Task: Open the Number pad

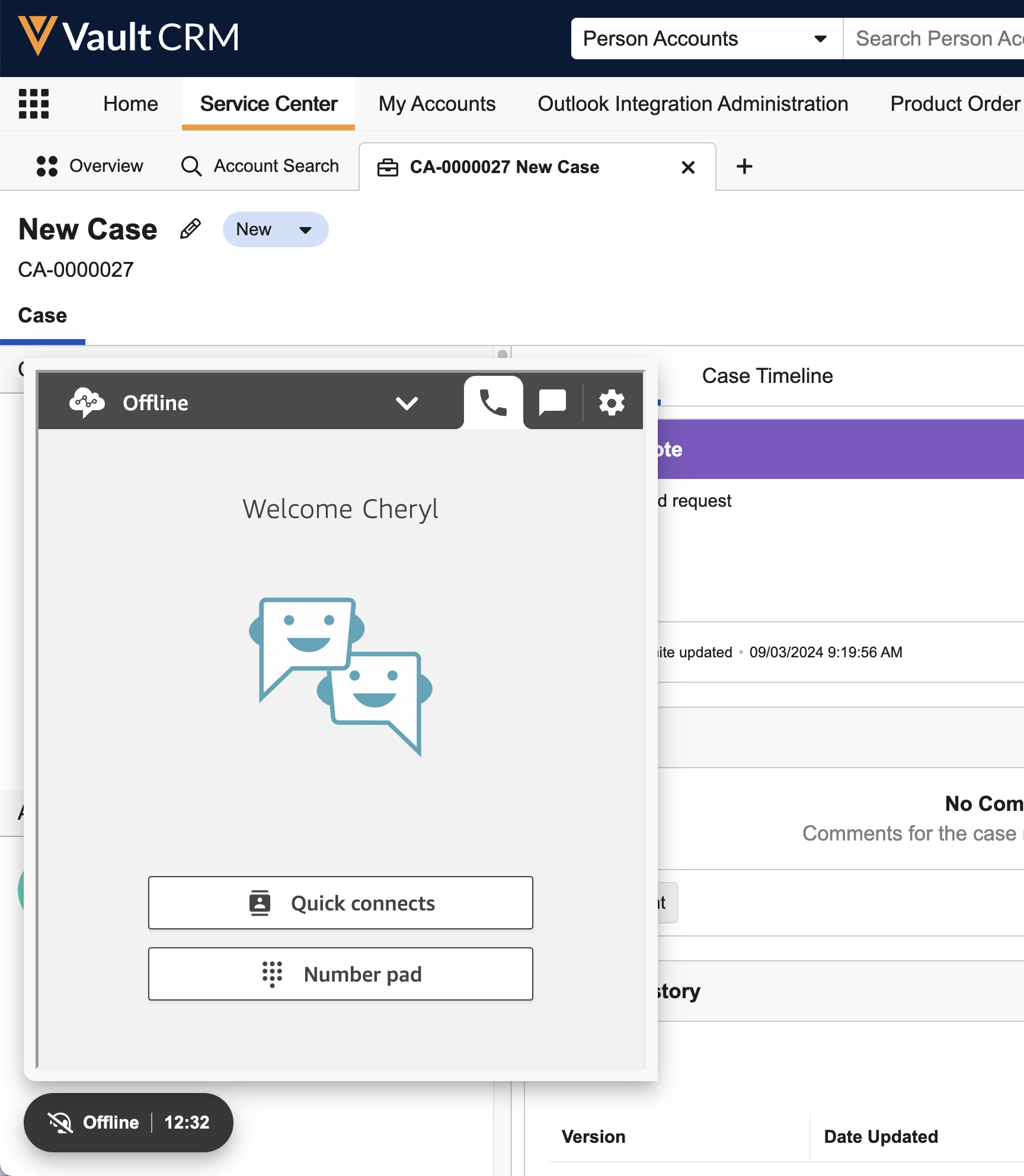Action: 340,974
